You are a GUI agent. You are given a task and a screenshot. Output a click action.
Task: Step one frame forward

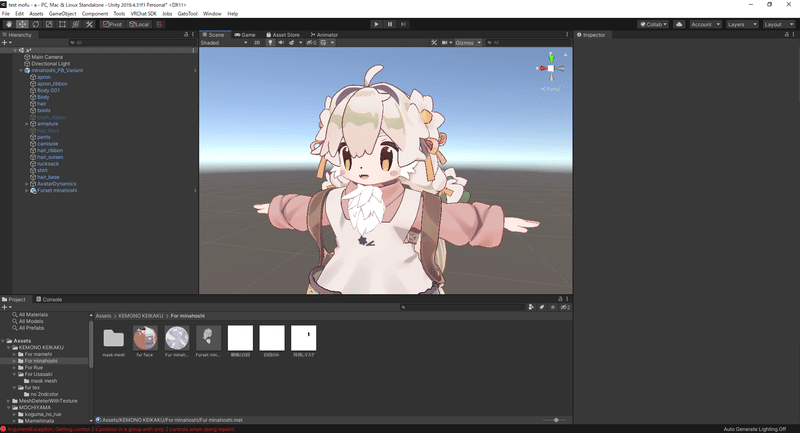point(403,24)
